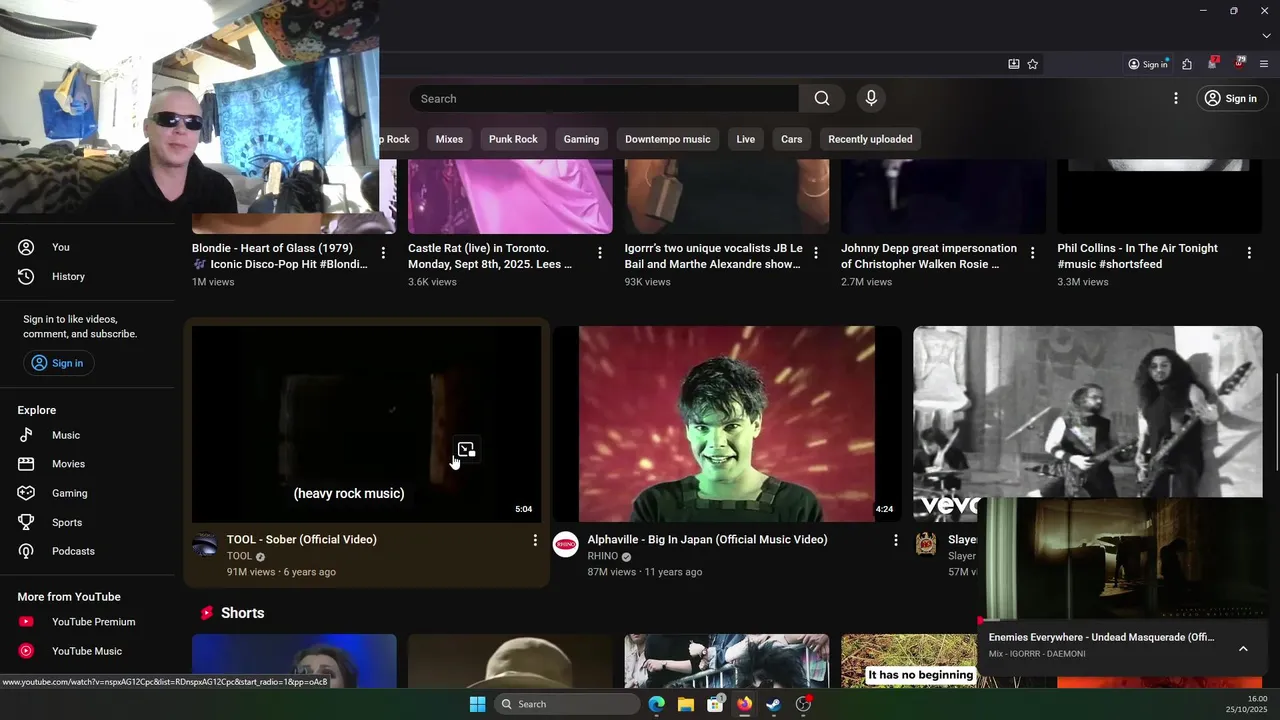Open Firefox hamburger application menu

[1264, 64]
